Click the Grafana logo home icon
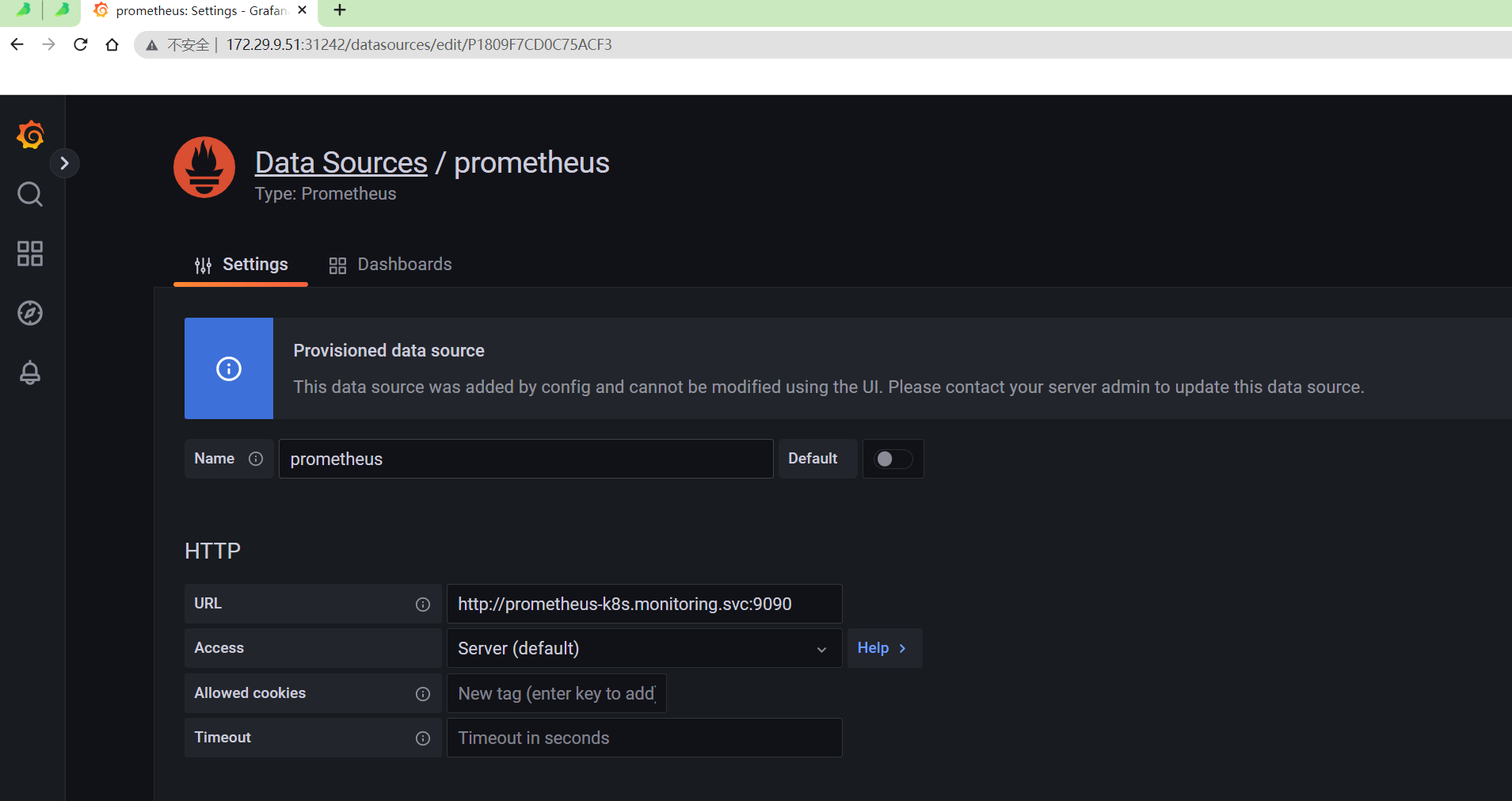Image resolution: width=1512 pixels, height=801 pixels. click(x=30, y=135)
